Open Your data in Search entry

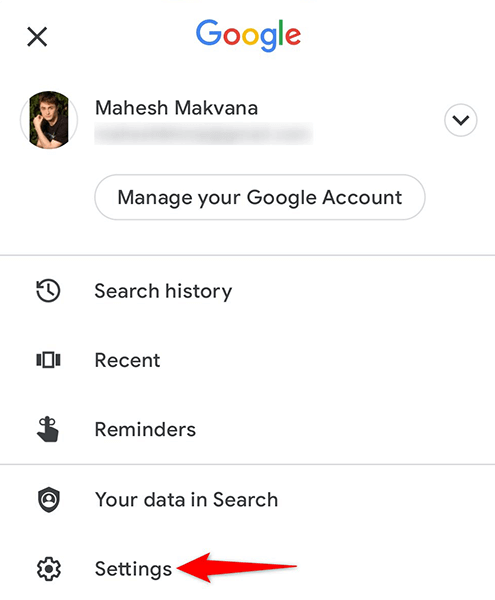click(x=248, y=499)
